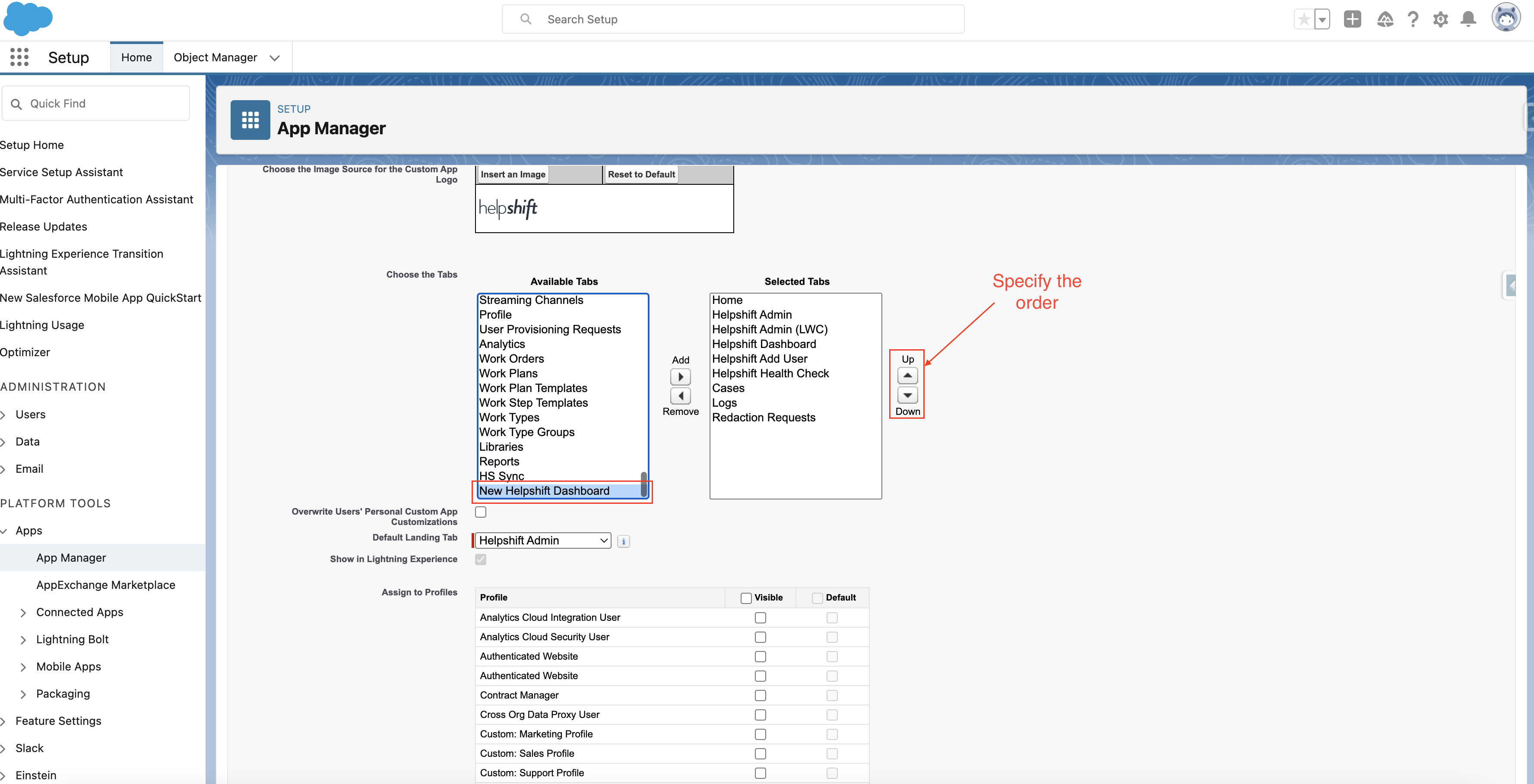The height and width of the screenshot is (784, 1534).
Task: Click the Insert an Image button
Action: tap(513, 174)
